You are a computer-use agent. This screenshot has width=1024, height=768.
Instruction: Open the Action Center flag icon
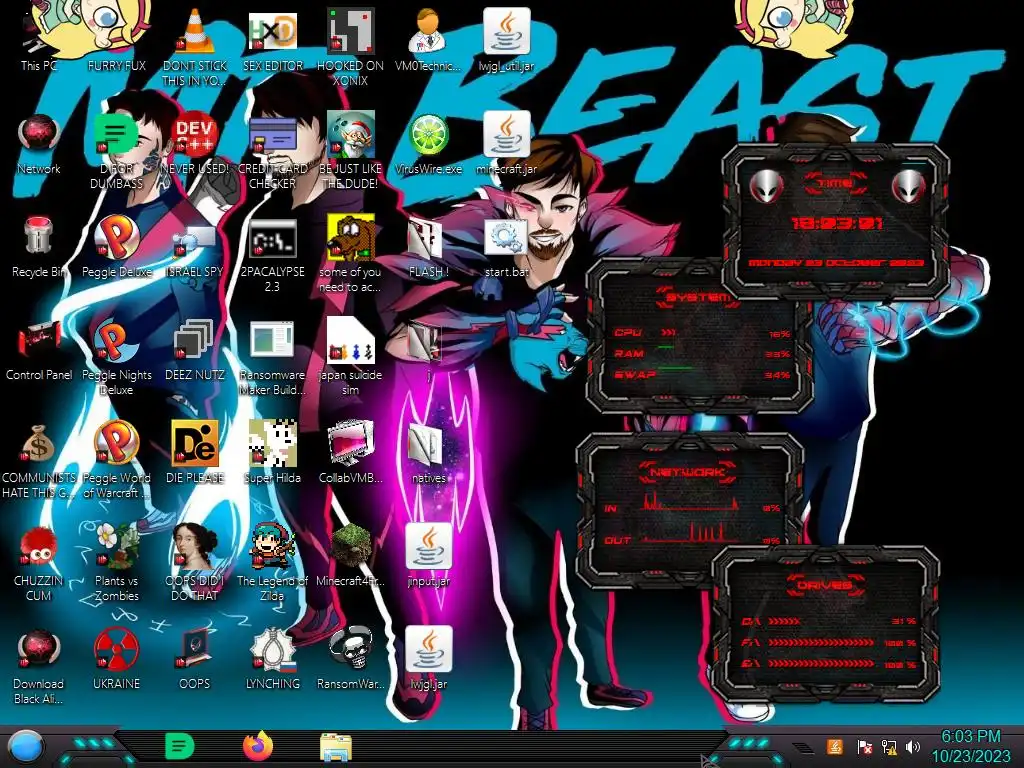point(864,746)
